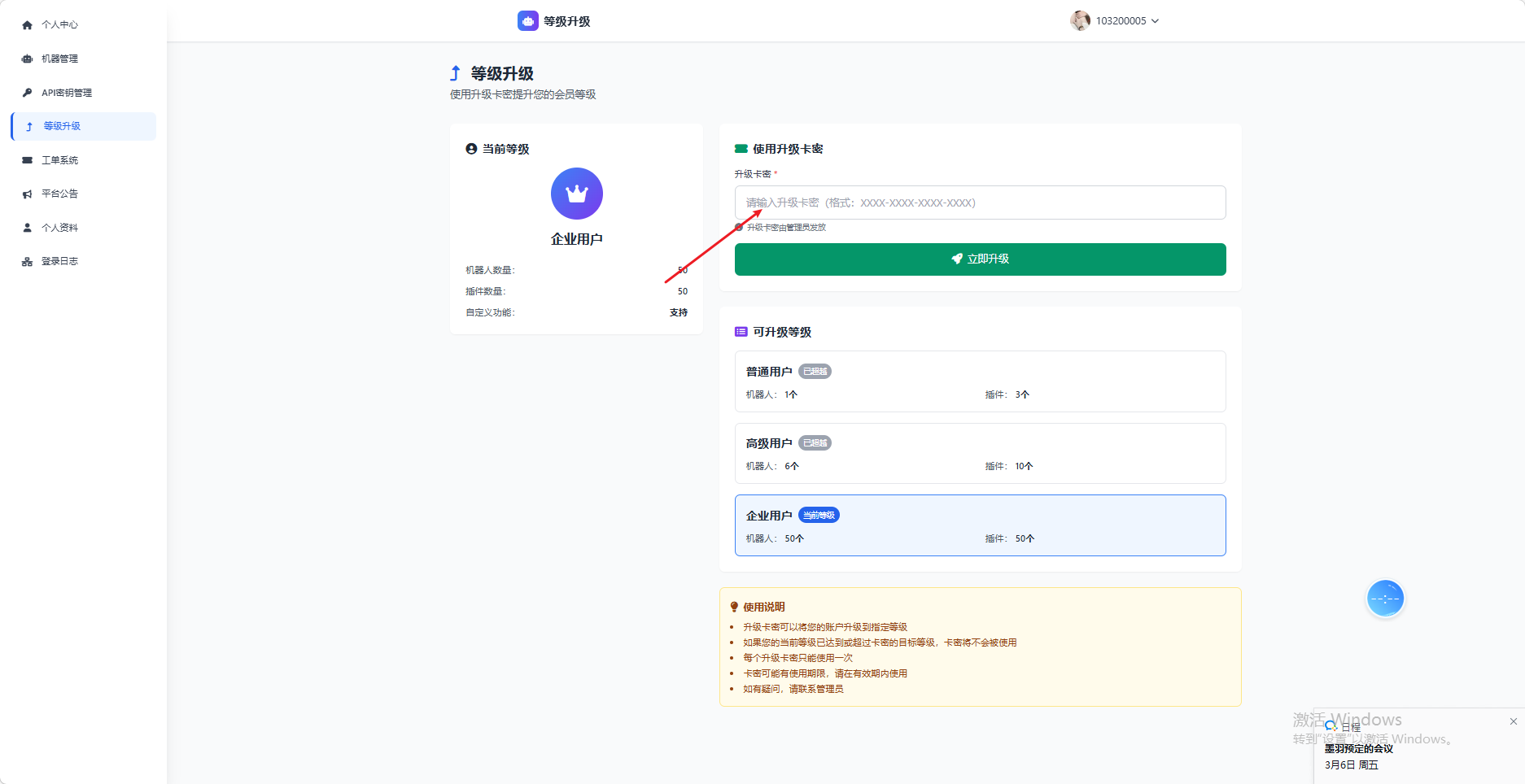Viewport: 1525px width, 784px height.
Task: Close the calendar notification popup
Action: (1513, 721)
